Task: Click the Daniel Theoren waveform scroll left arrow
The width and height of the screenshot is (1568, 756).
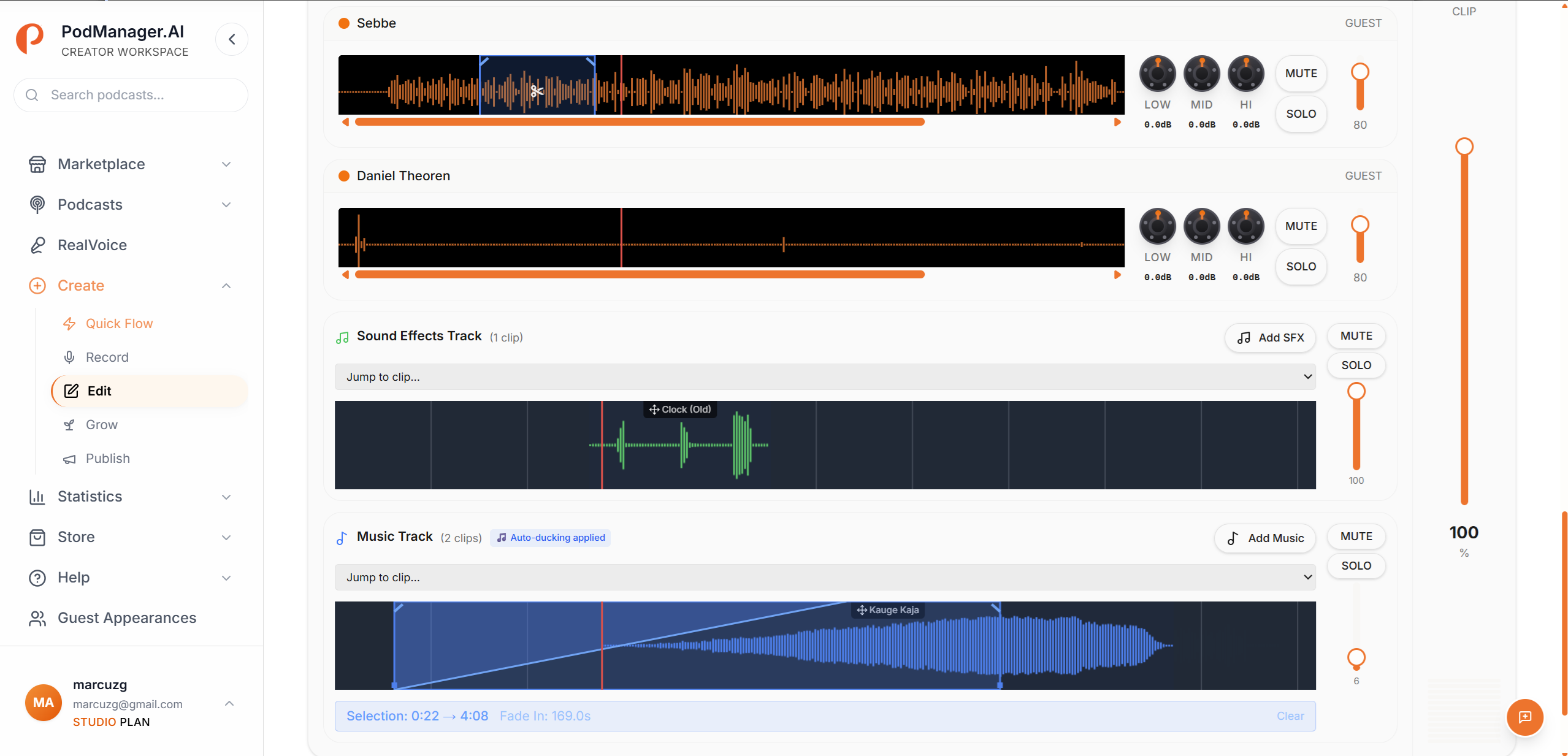Action: pyautogui.click(x=346, y=275)
